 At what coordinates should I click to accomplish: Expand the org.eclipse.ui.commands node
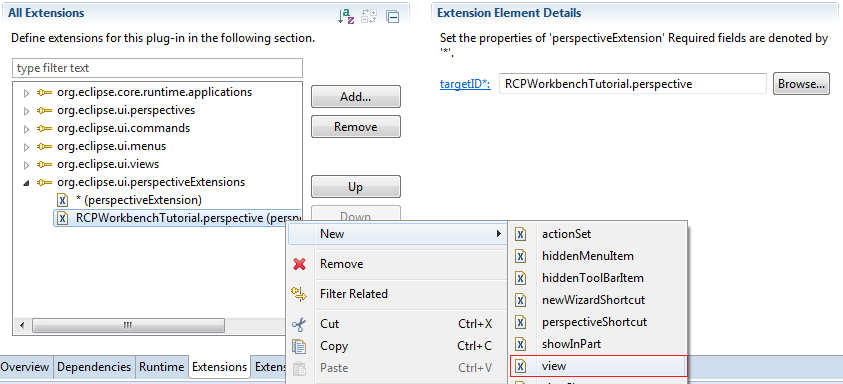(26, 129)
